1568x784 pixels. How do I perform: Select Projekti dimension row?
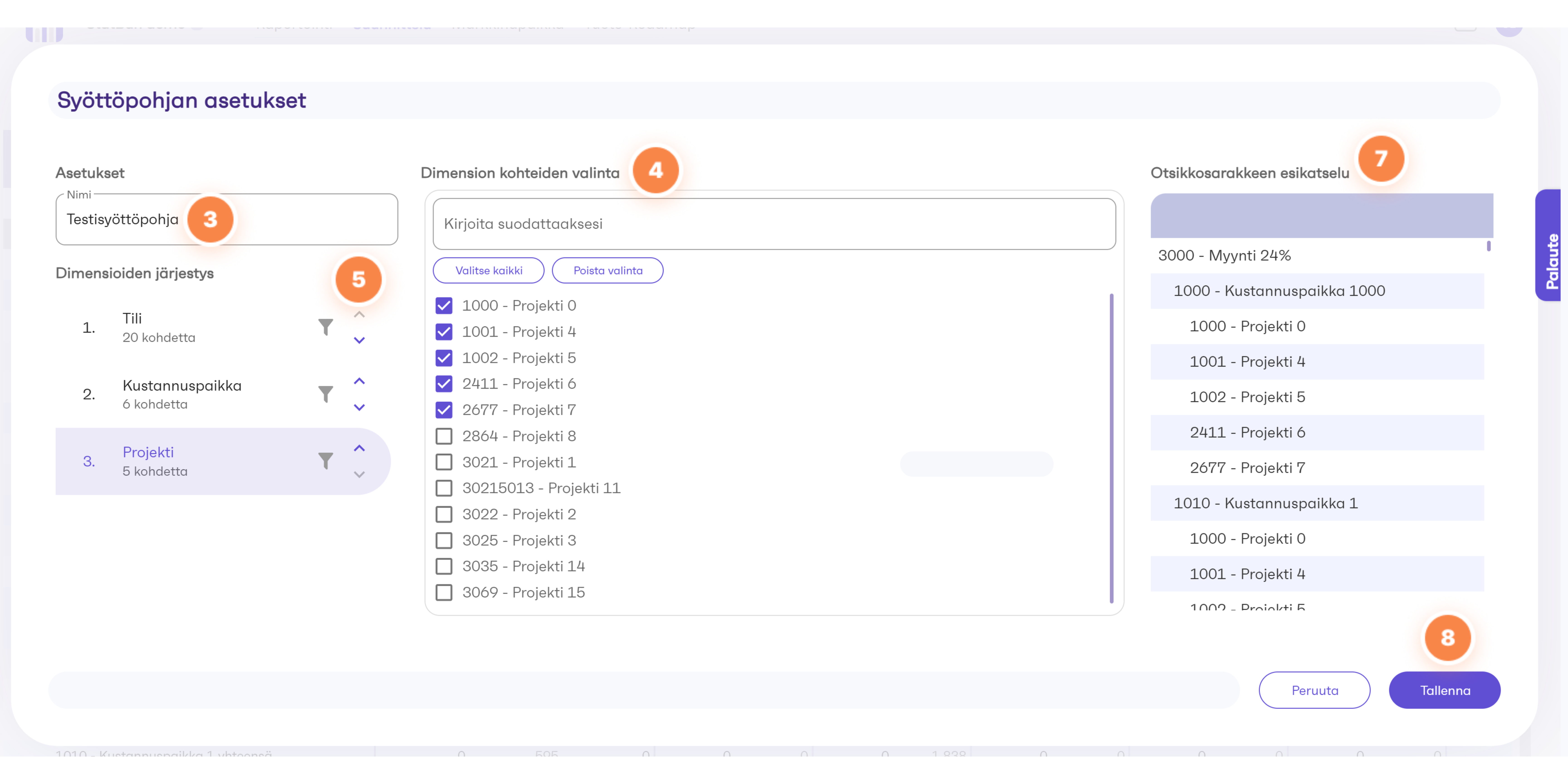(223, 461)
